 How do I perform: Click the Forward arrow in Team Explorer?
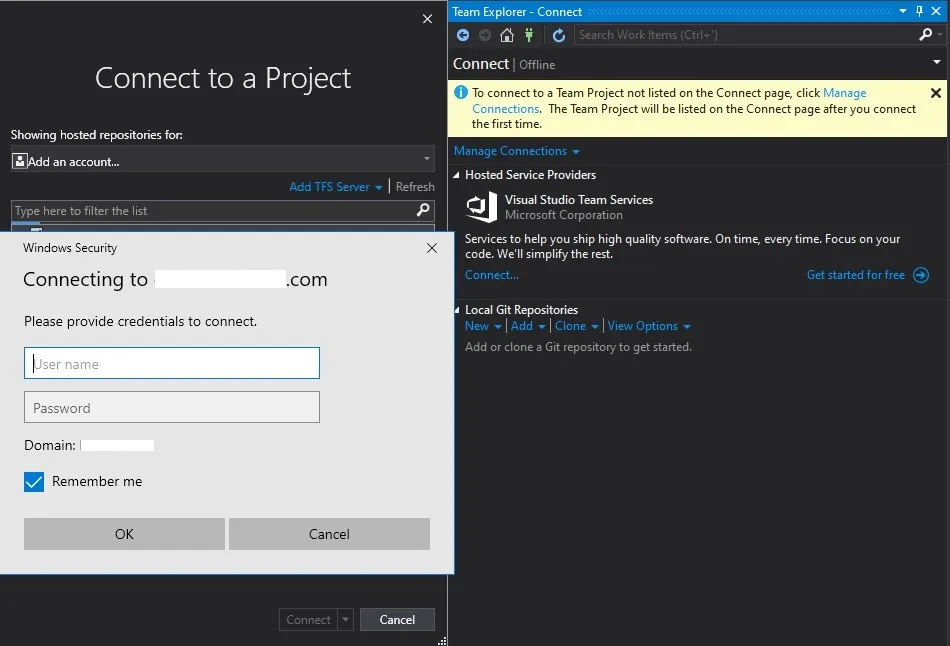[x=485, y=35]
